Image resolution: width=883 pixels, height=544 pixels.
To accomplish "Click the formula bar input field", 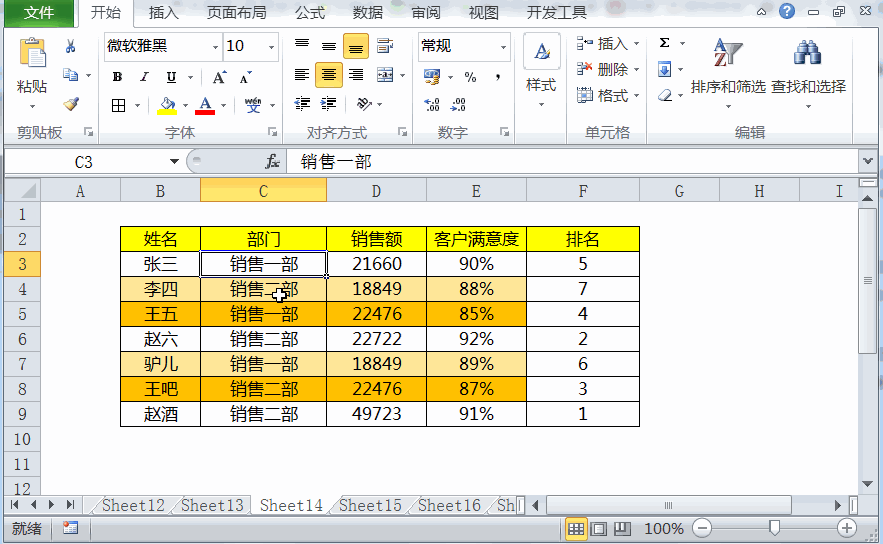I will 572,162.
